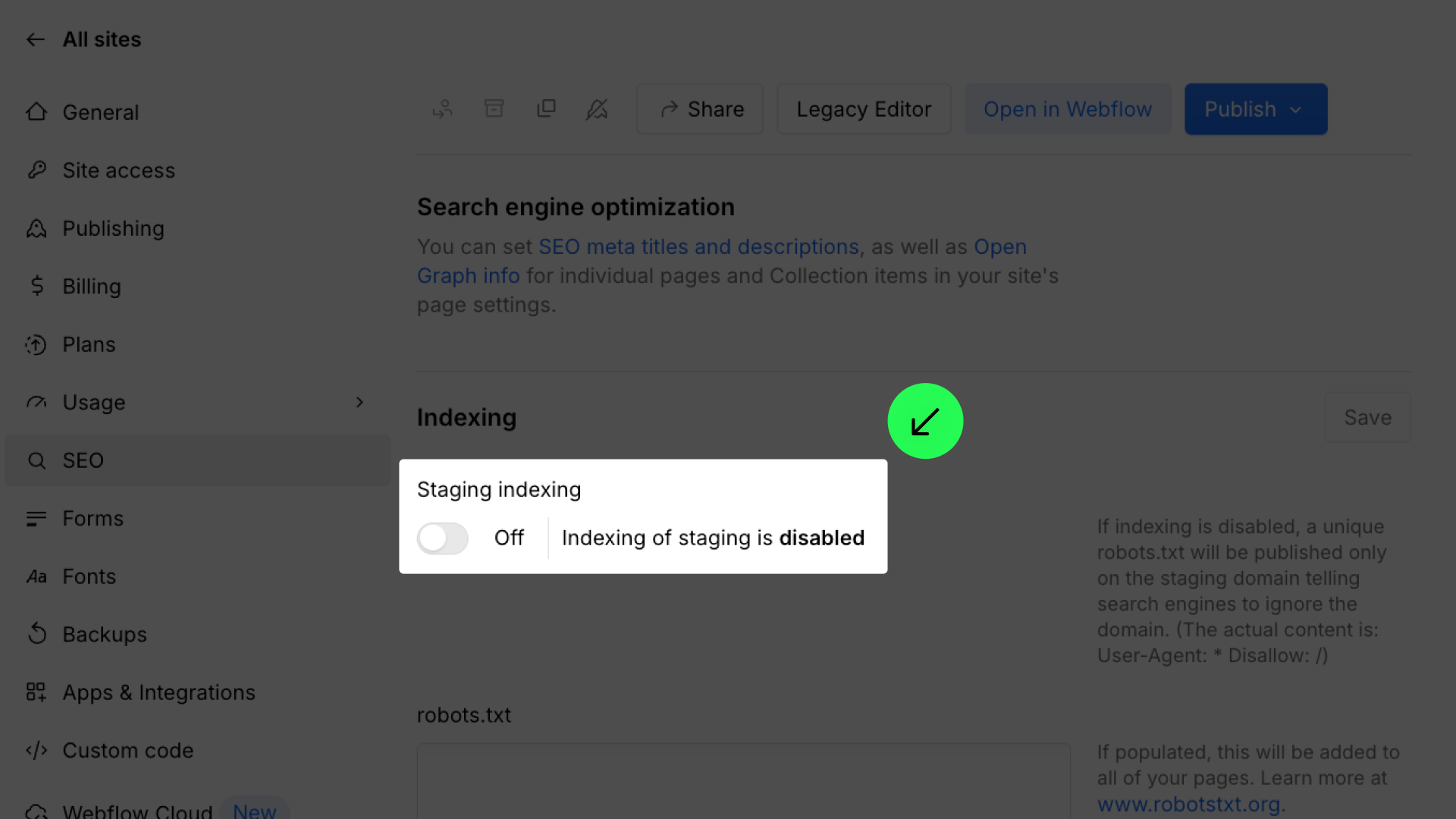Visit the www.robotstxt.org link
Screen dimensions: 1456x819
pos(1188,804)
